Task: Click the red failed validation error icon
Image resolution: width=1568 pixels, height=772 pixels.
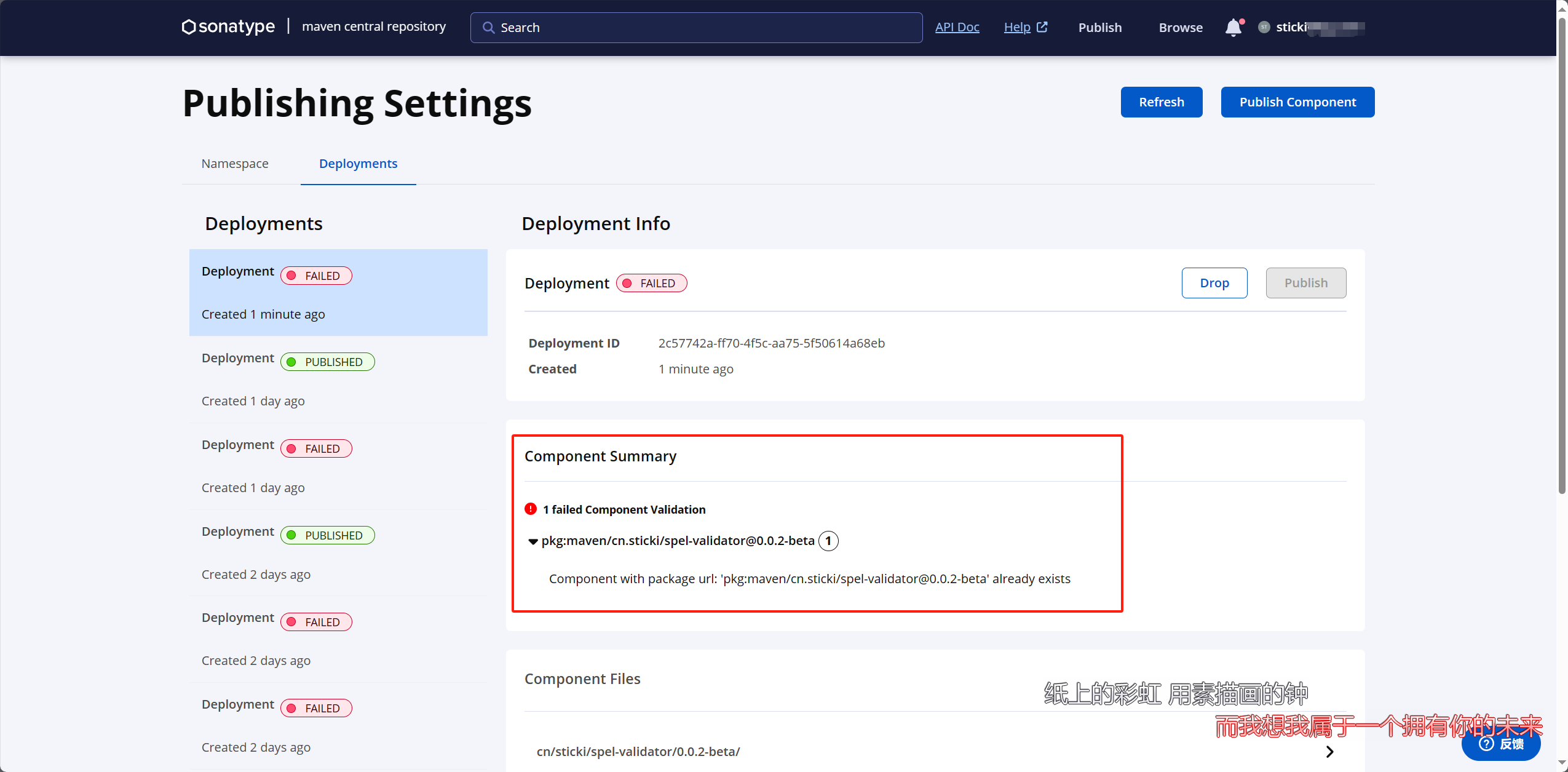Action: (x=531, y=509)
